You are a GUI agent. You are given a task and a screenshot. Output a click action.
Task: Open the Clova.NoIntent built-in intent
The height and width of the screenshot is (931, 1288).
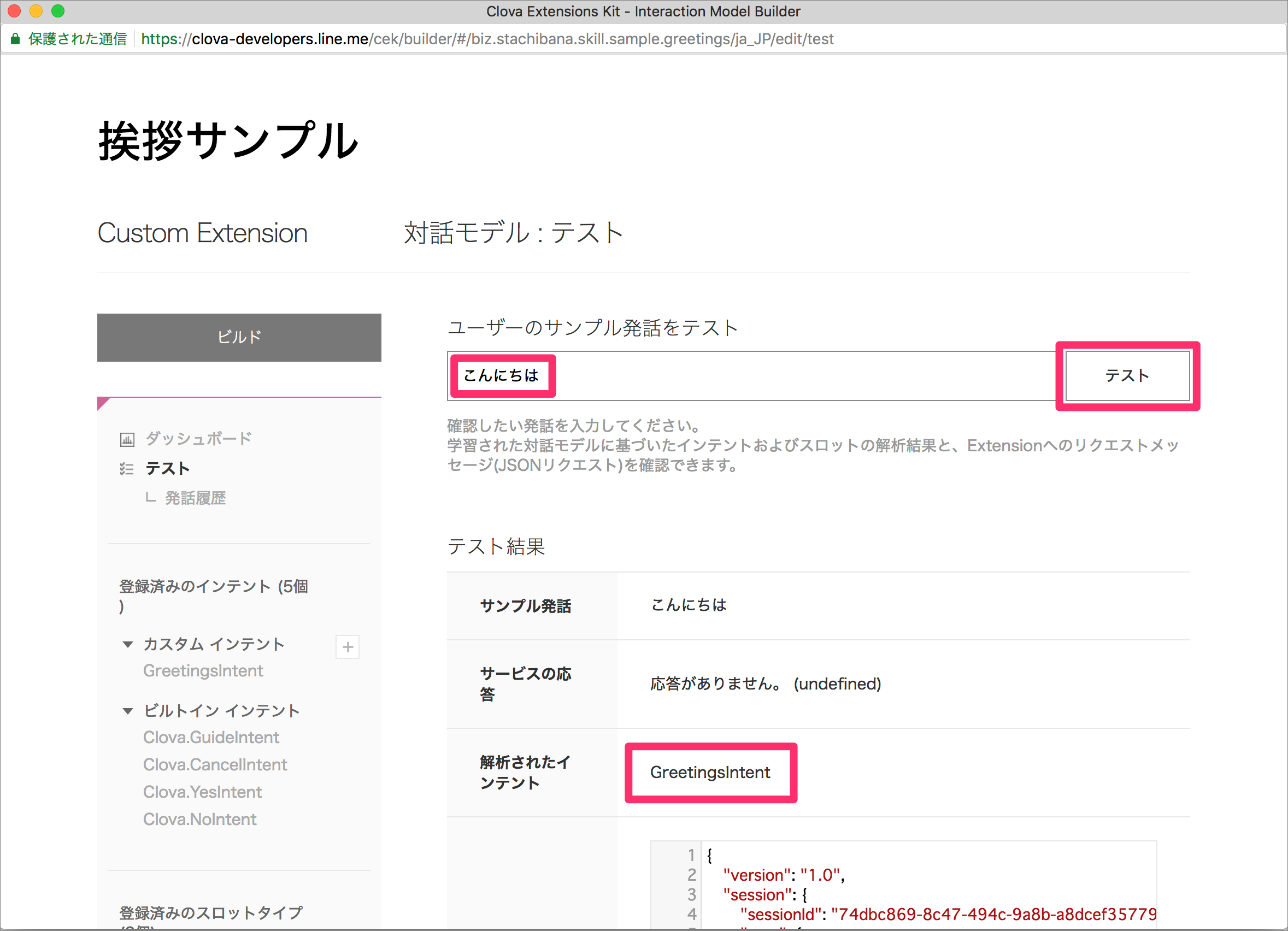pos(200,819)
